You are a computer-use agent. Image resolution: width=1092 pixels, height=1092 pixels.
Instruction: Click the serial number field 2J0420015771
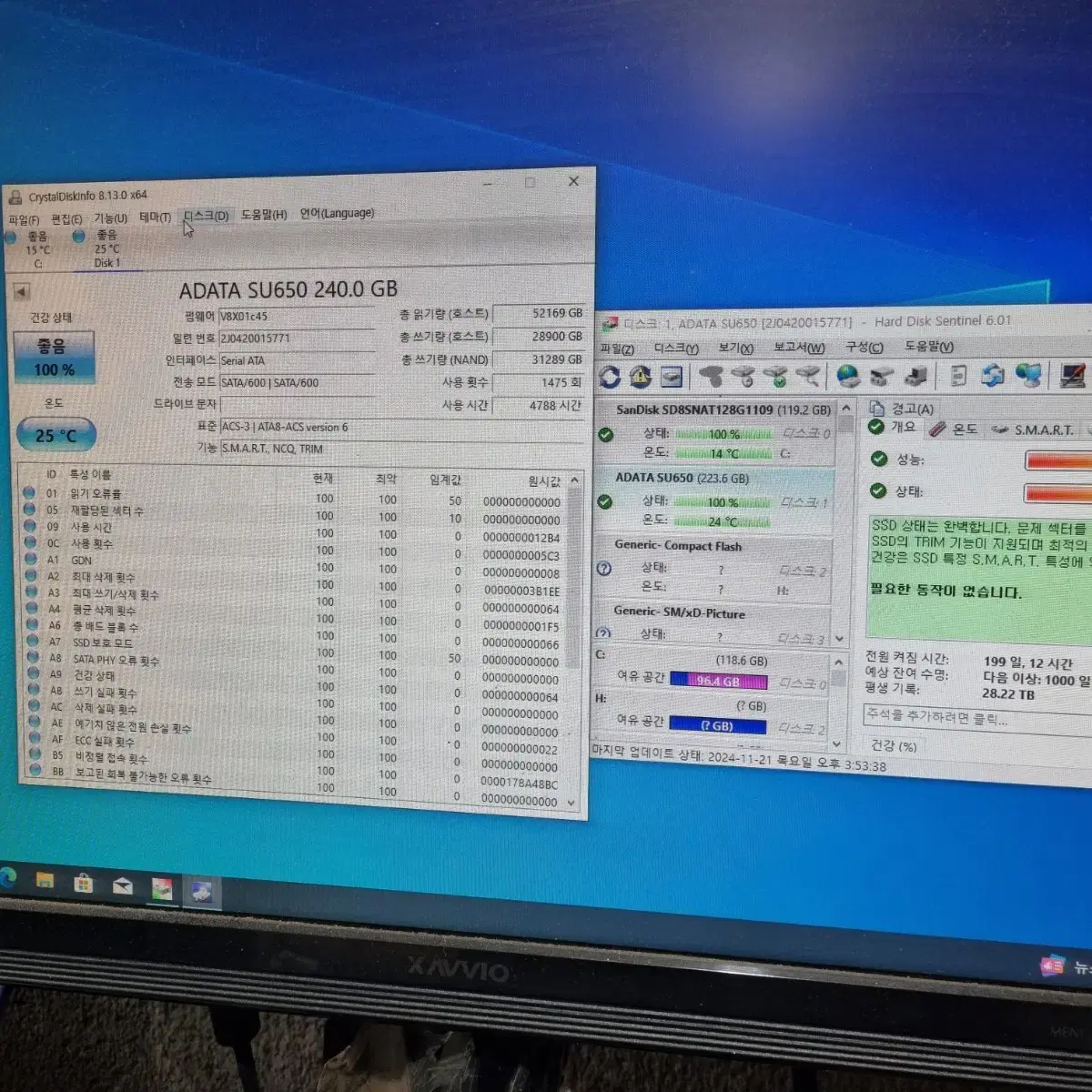(x=297, y=338)
